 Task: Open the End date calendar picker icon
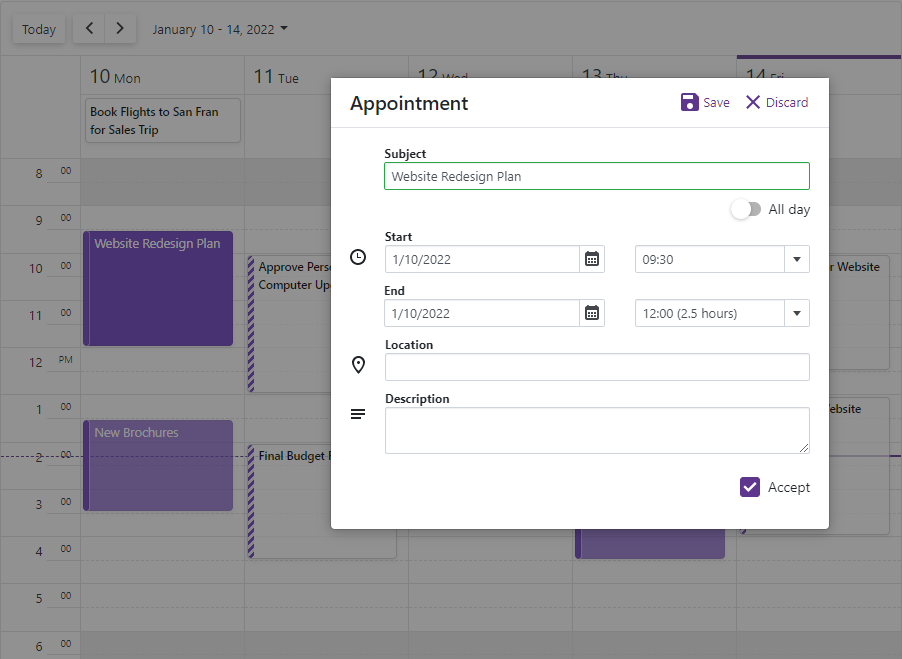[x=592, y=313]
